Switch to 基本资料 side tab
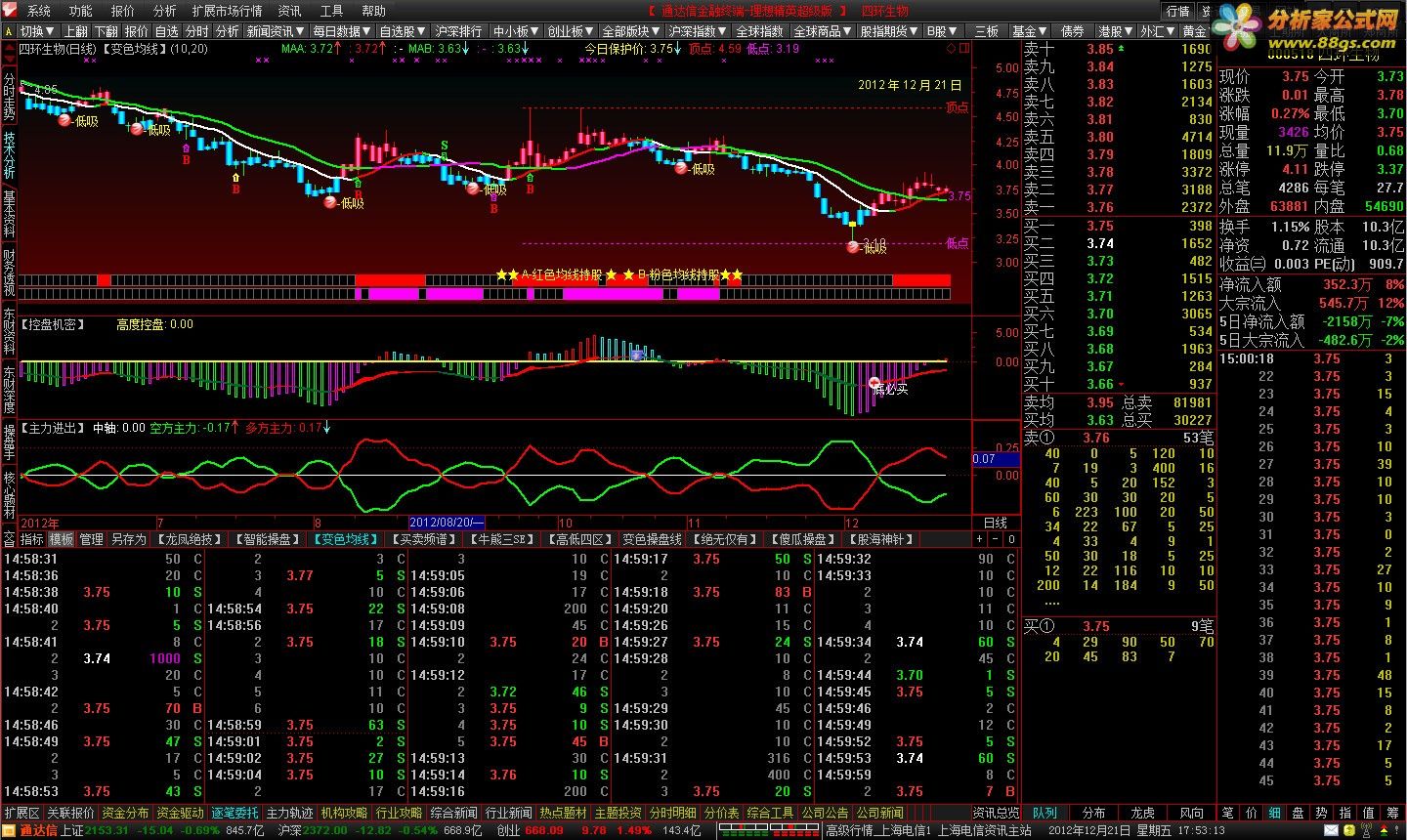Image resolution: width=1407 pixels, height=840 pixels. (x=9, y=214)
